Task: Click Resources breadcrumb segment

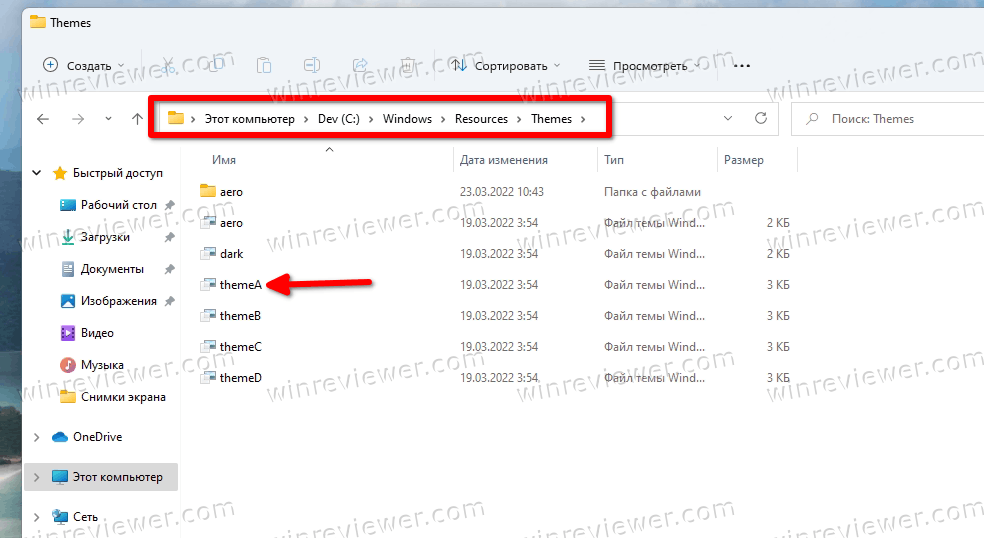Action: click(481, 119)
